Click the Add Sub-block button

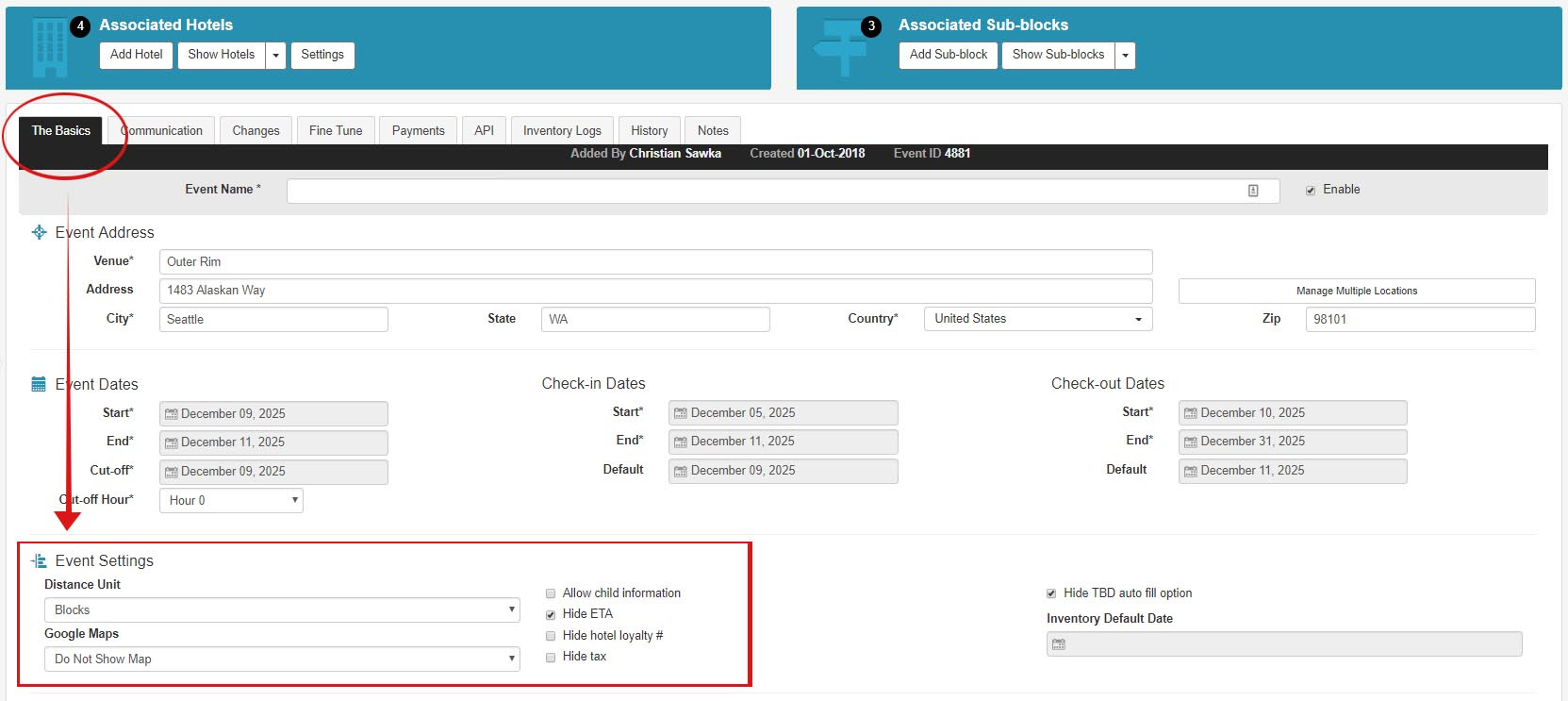click(x=949, y=55)
